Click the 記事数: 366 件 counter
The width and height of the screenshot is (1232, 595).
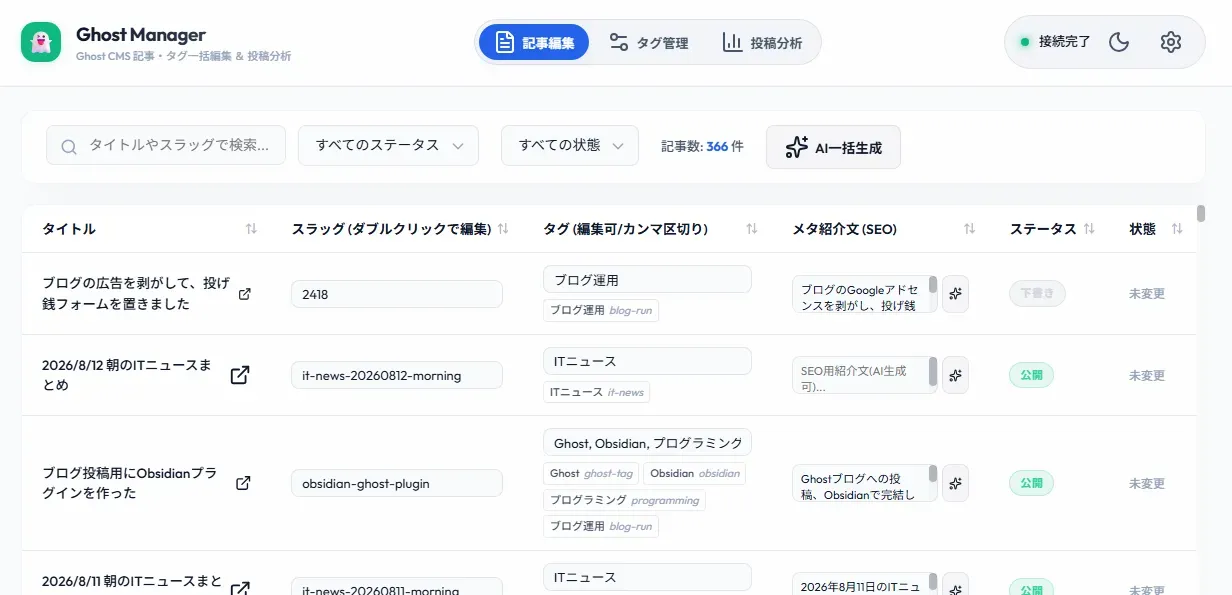tap(702, 146)
